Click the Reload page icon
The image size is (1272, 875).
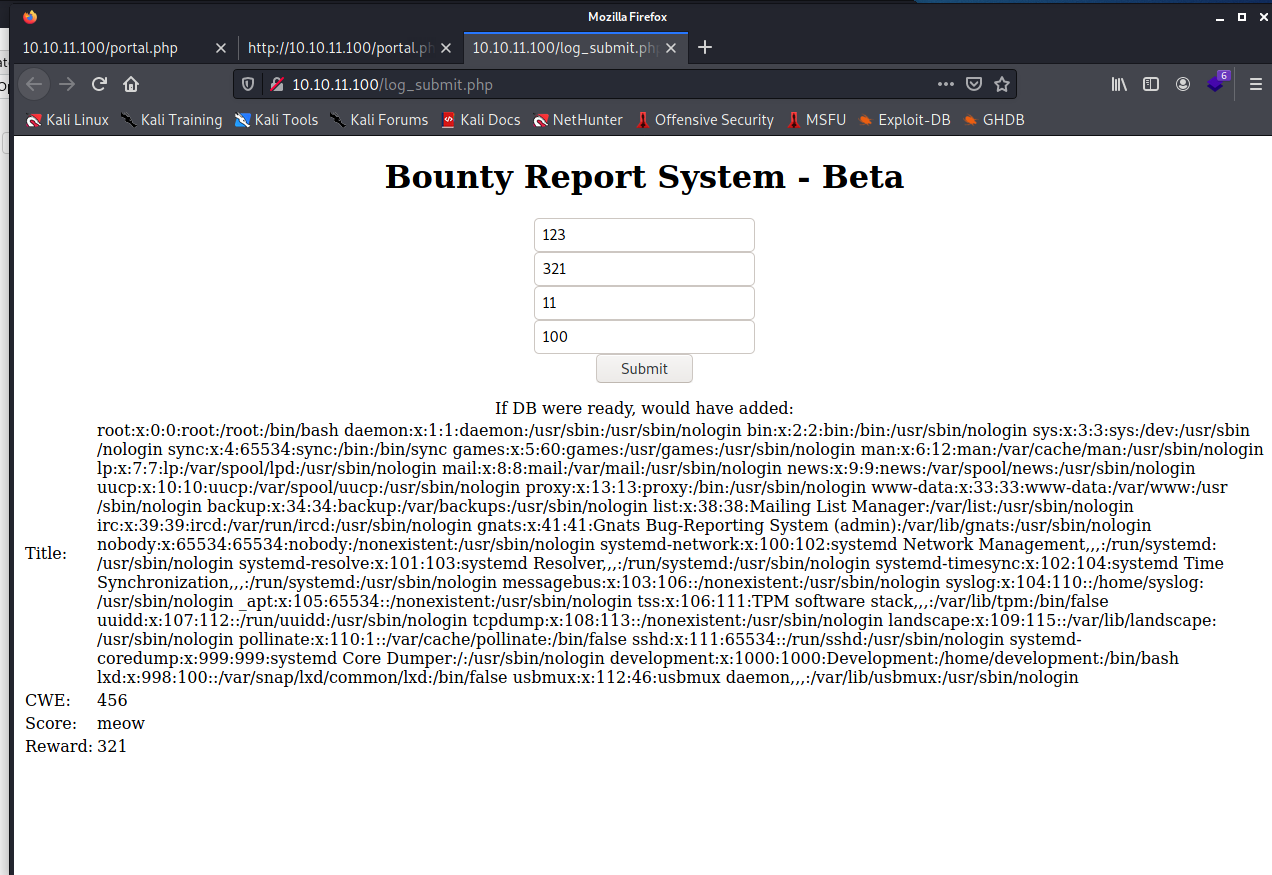pyautogui.click(x=99, y=85)
